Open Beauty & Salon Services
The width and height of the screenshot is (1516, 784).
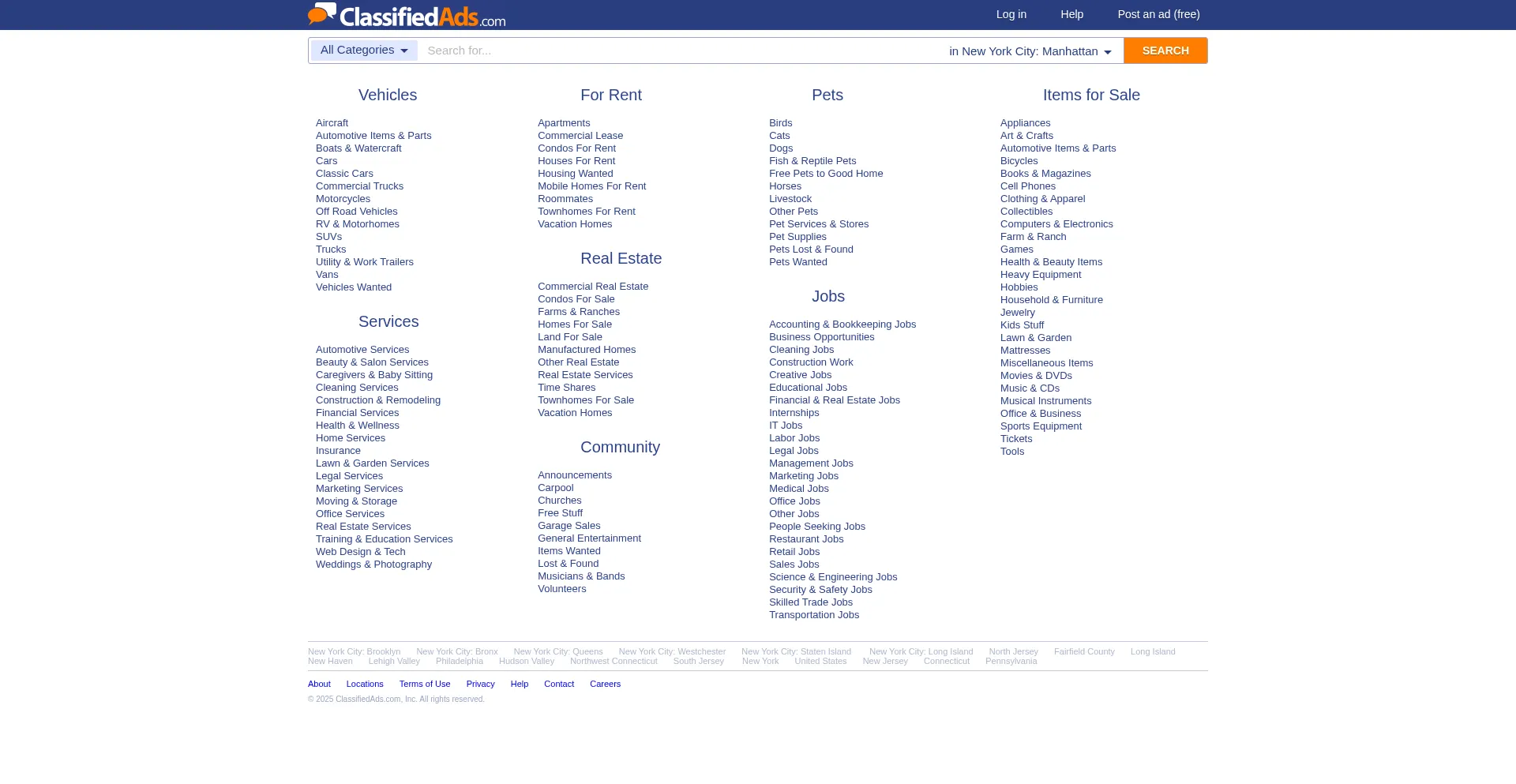372,362
